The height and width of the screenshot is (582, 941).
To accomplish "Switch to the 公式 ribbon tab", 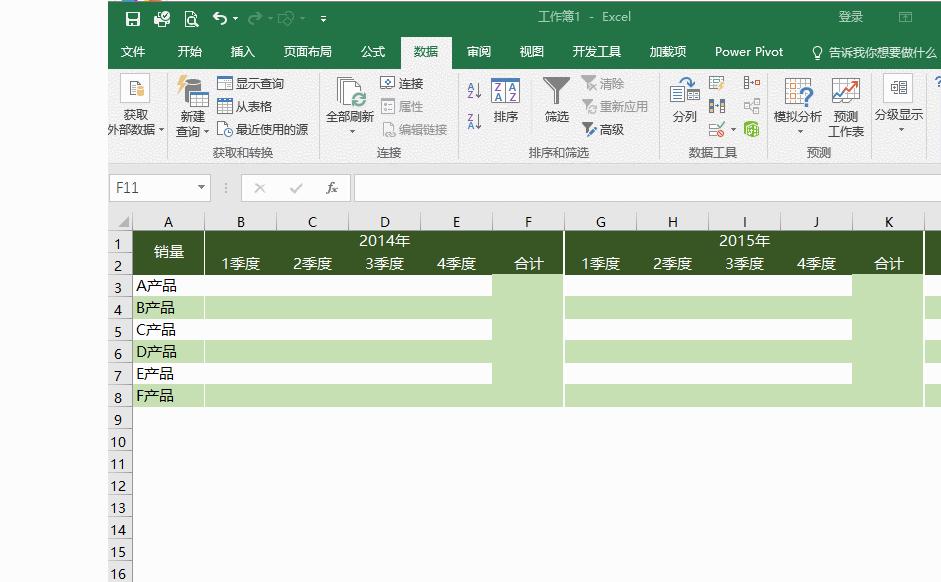I will point(372,51).
